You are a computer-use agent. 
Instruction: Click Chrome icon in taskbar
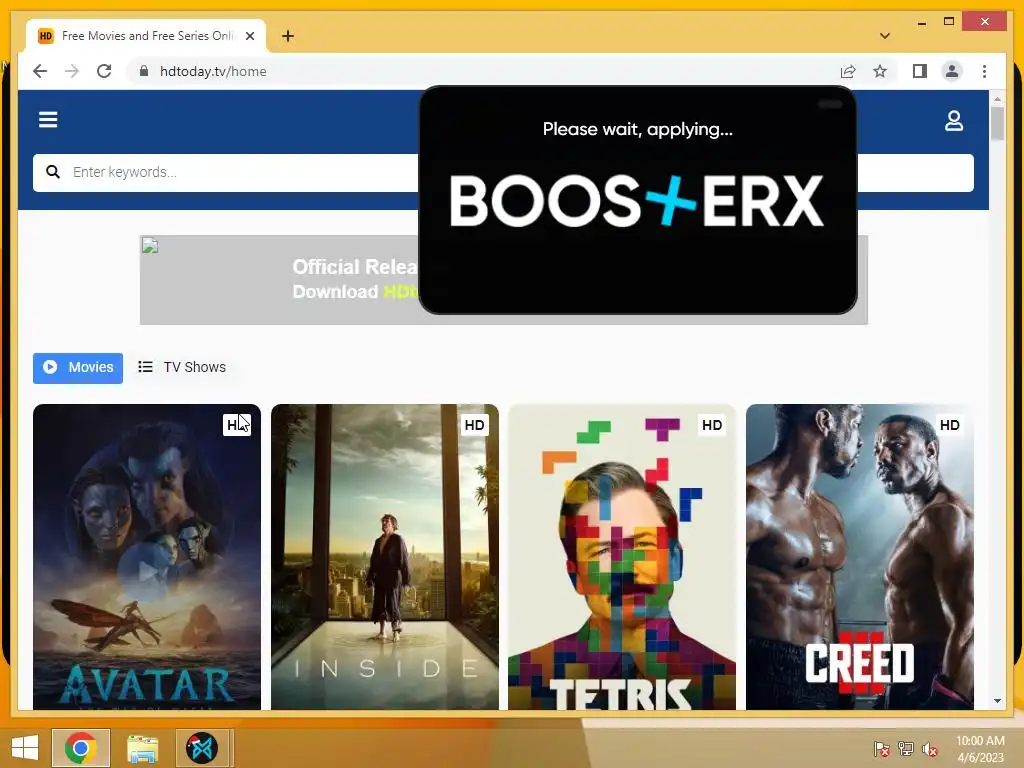click(81, 748)
